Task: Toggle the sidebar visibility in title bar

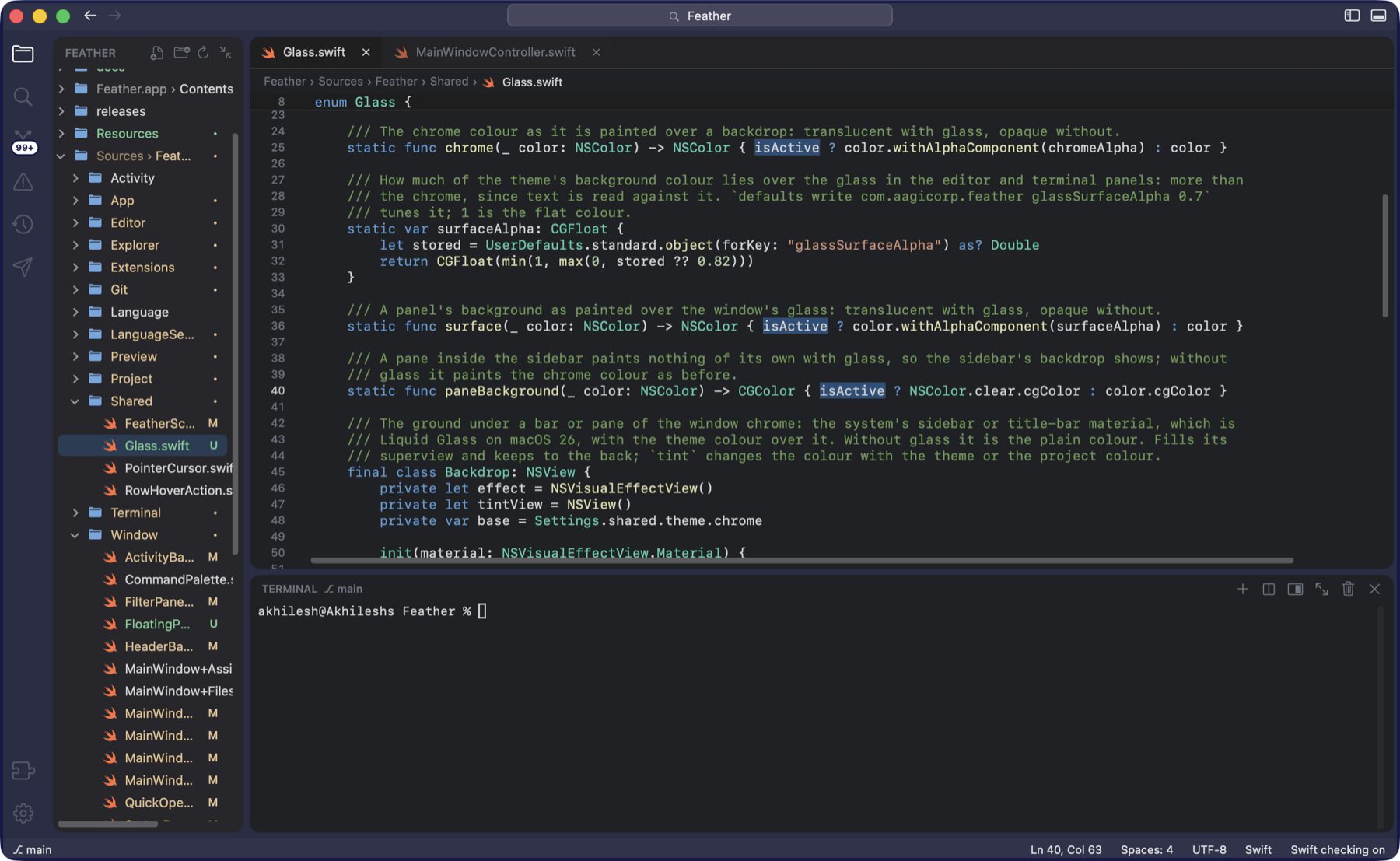Action: 1352,16
